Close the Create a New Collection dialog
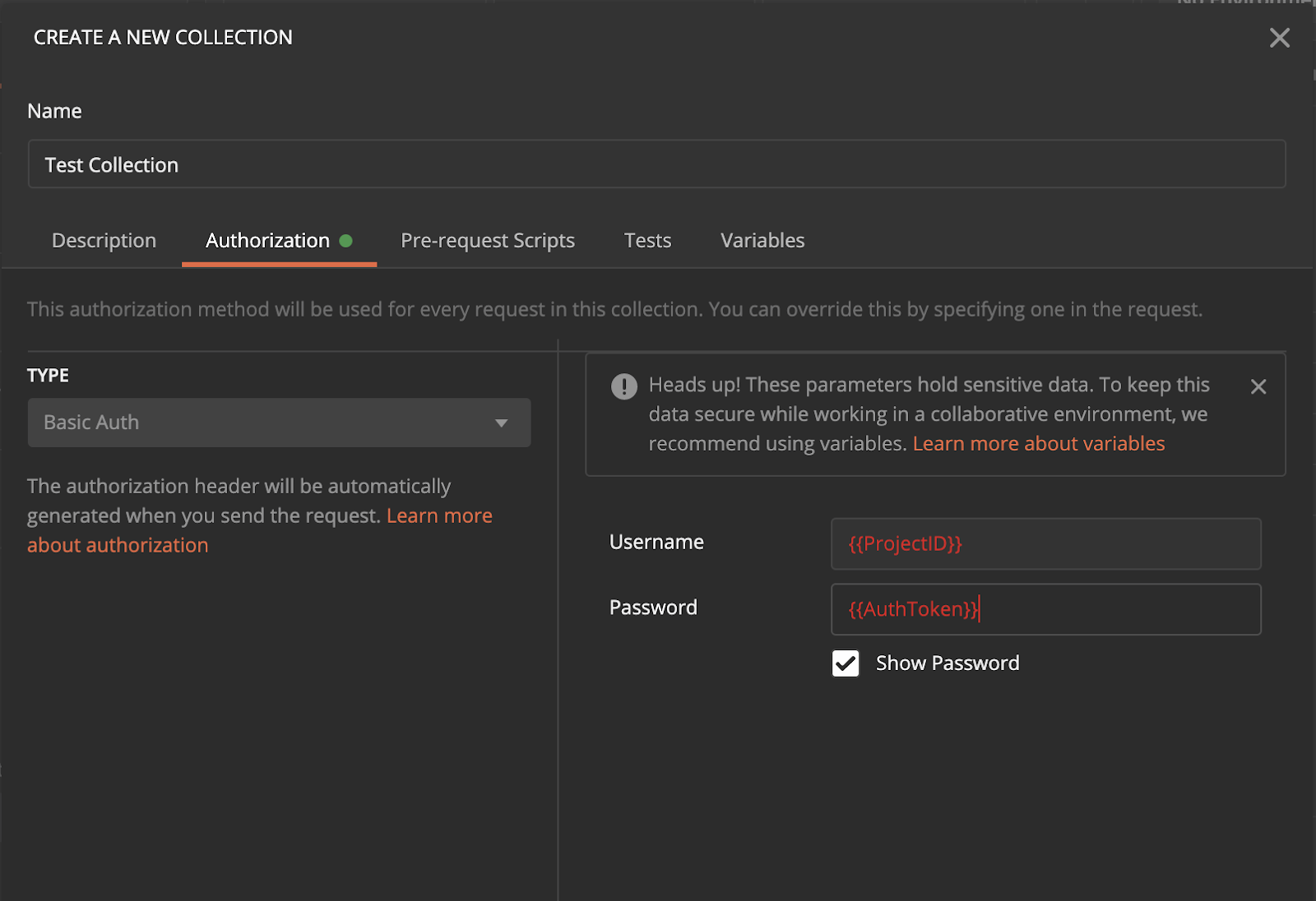 (1279, 38)
